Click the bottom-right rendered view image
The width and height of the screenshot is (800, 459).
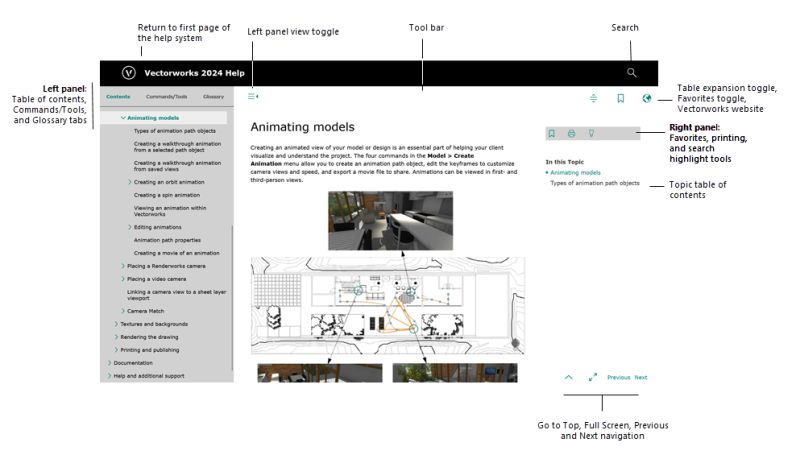click(455, 373)
